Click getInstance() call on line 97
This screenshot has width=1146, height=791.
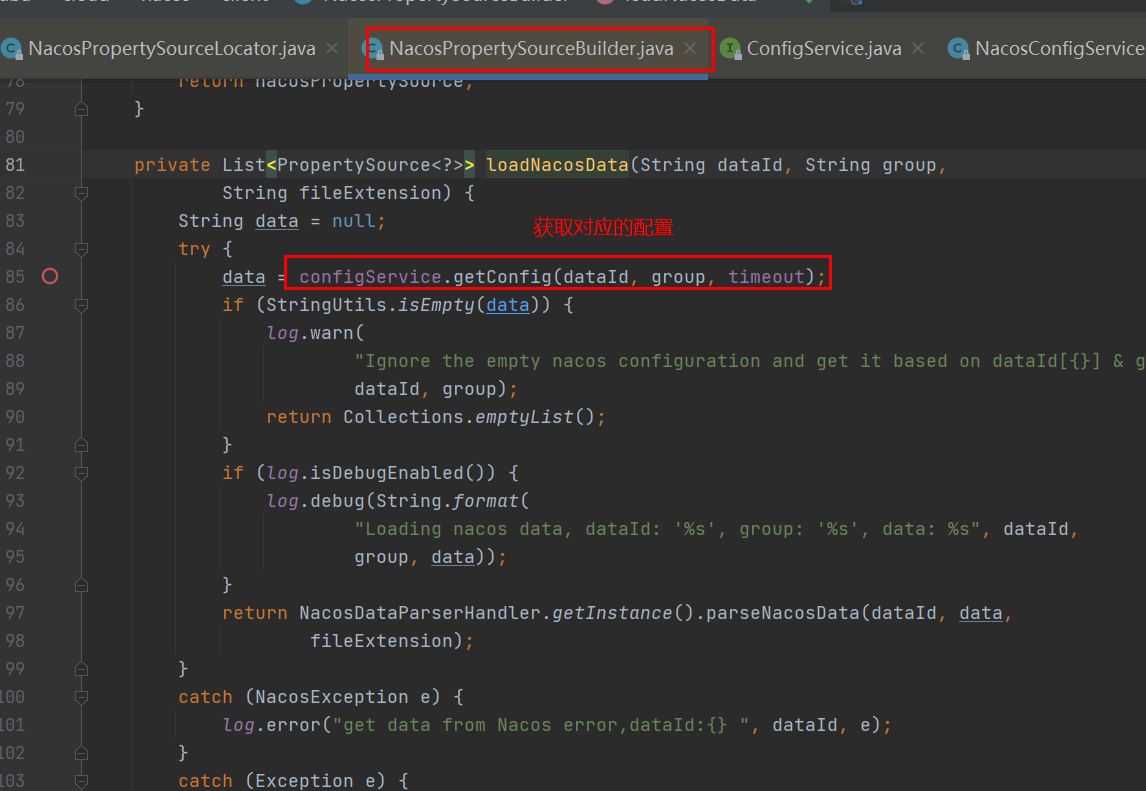(x=623, y=613)
